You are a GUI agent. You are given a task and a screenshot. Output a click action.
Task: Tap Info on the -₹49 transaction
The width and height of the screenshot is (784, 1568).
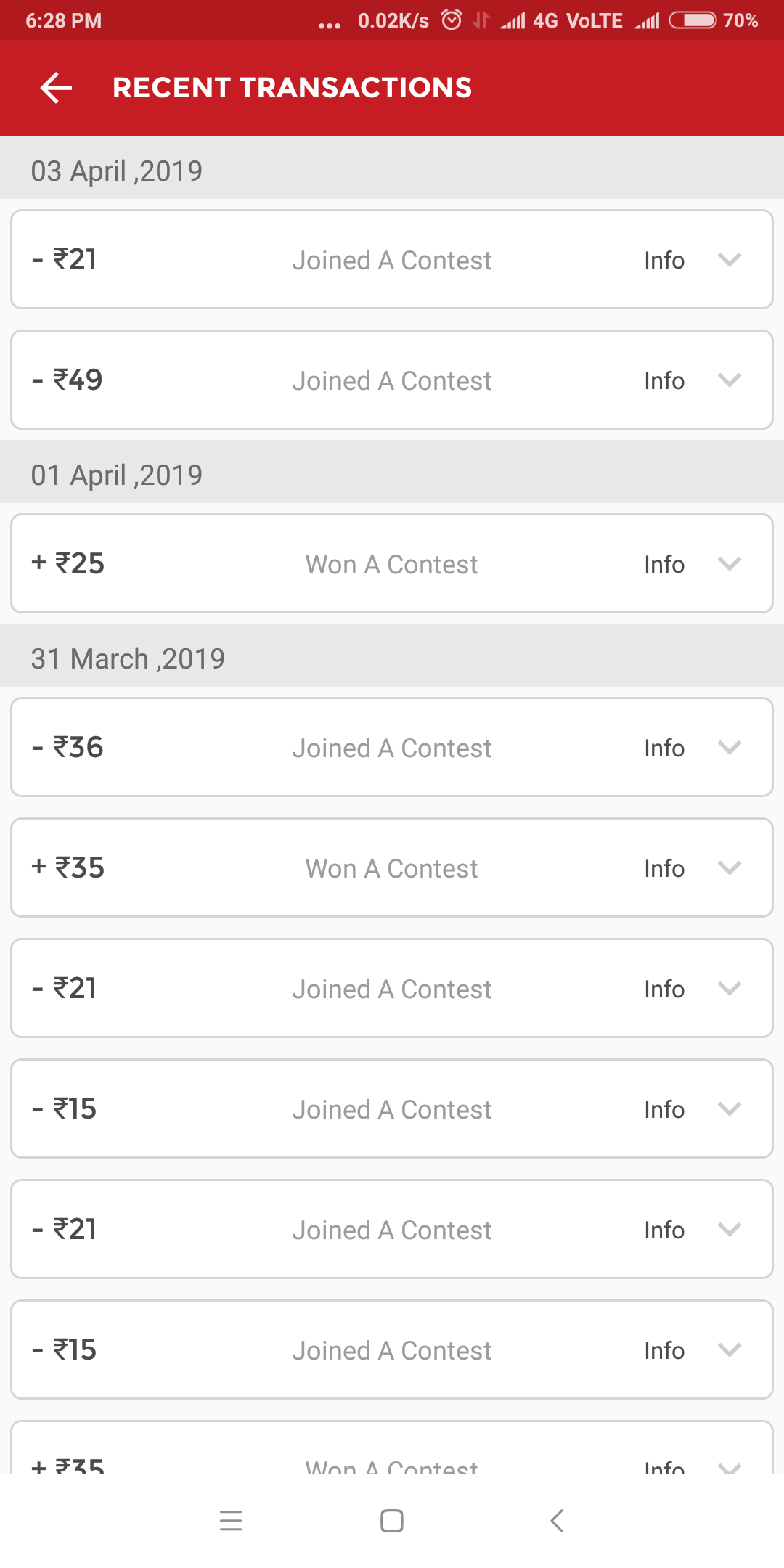tap(663, 380)
